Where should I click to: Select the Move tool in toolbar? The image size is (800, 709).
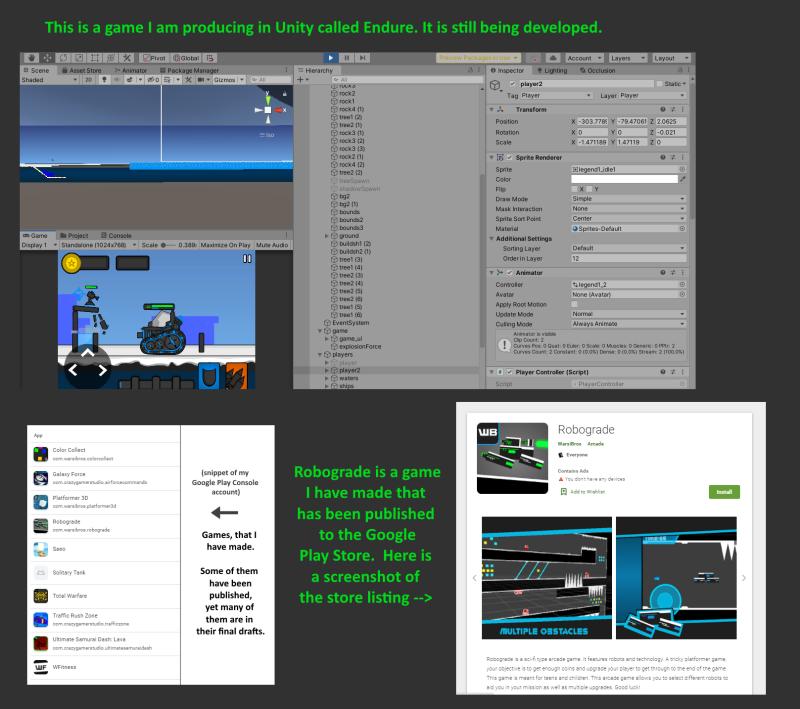[x=47, y=58]
